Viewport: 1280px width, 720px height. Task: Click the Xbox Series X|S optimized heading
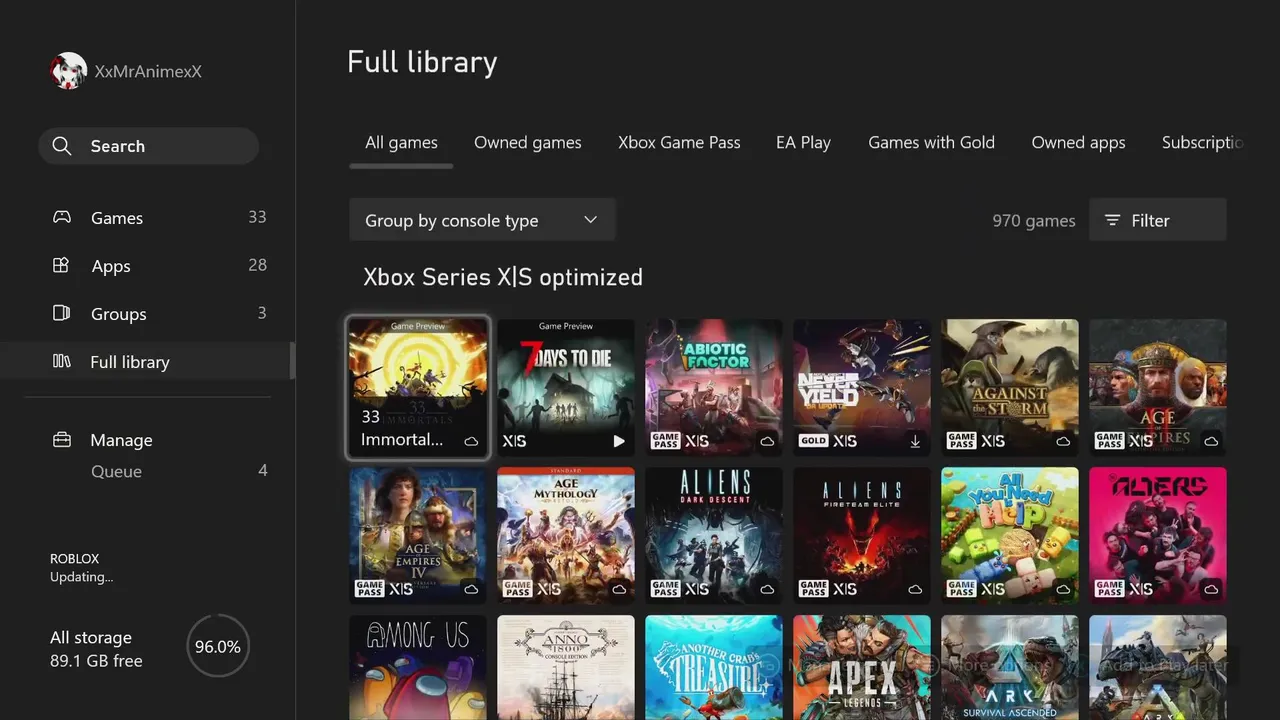coord(503,277)
